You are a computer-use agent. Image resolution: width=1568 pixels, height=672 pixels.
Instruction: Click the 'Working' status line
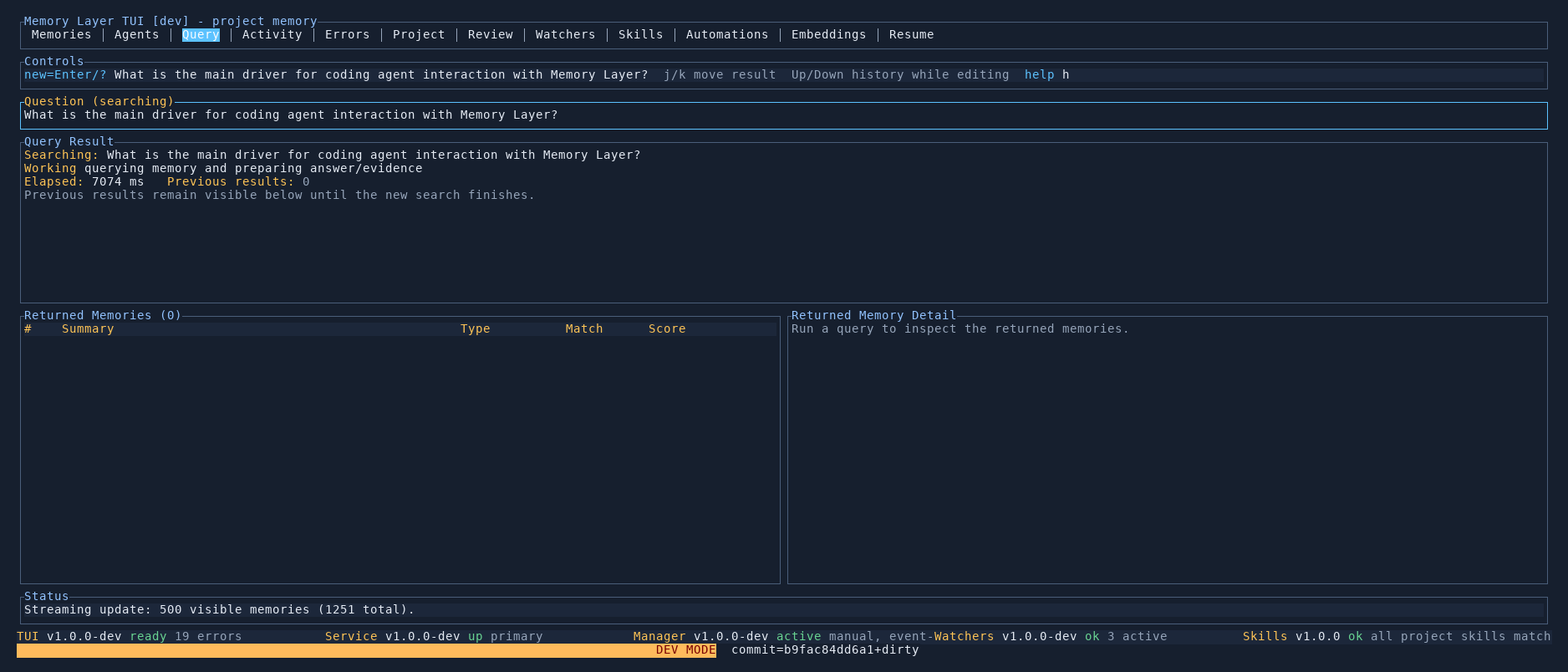(223, 168)
